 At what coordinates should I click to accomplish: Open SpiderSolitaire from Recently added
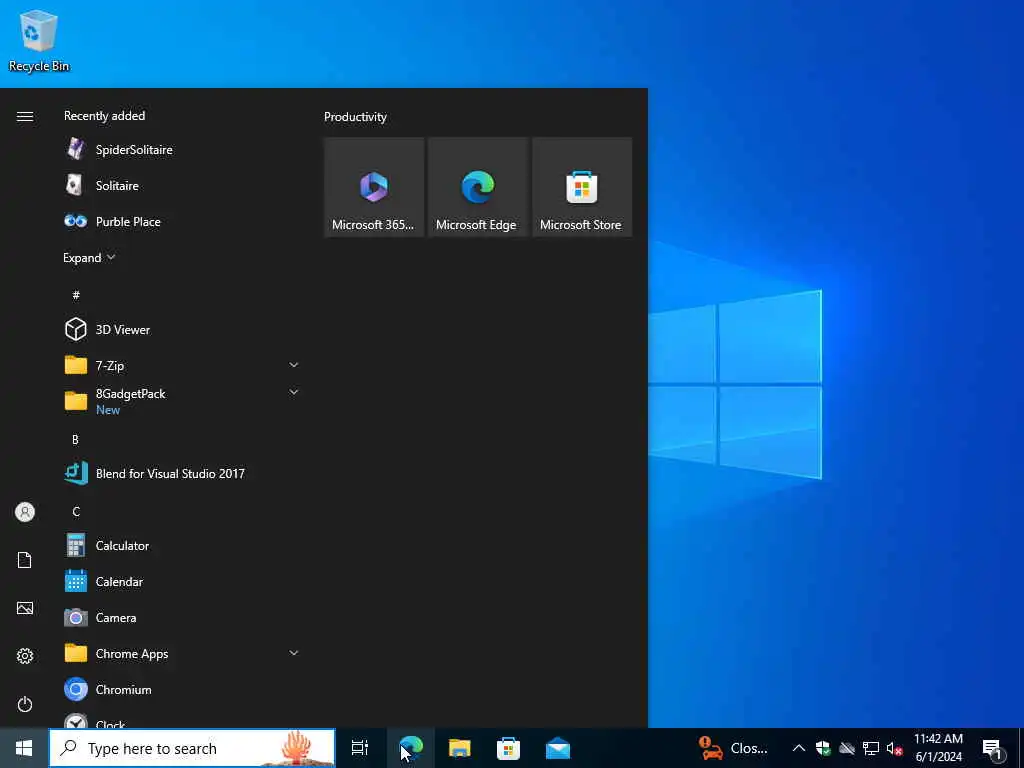[x=180, y=150]
